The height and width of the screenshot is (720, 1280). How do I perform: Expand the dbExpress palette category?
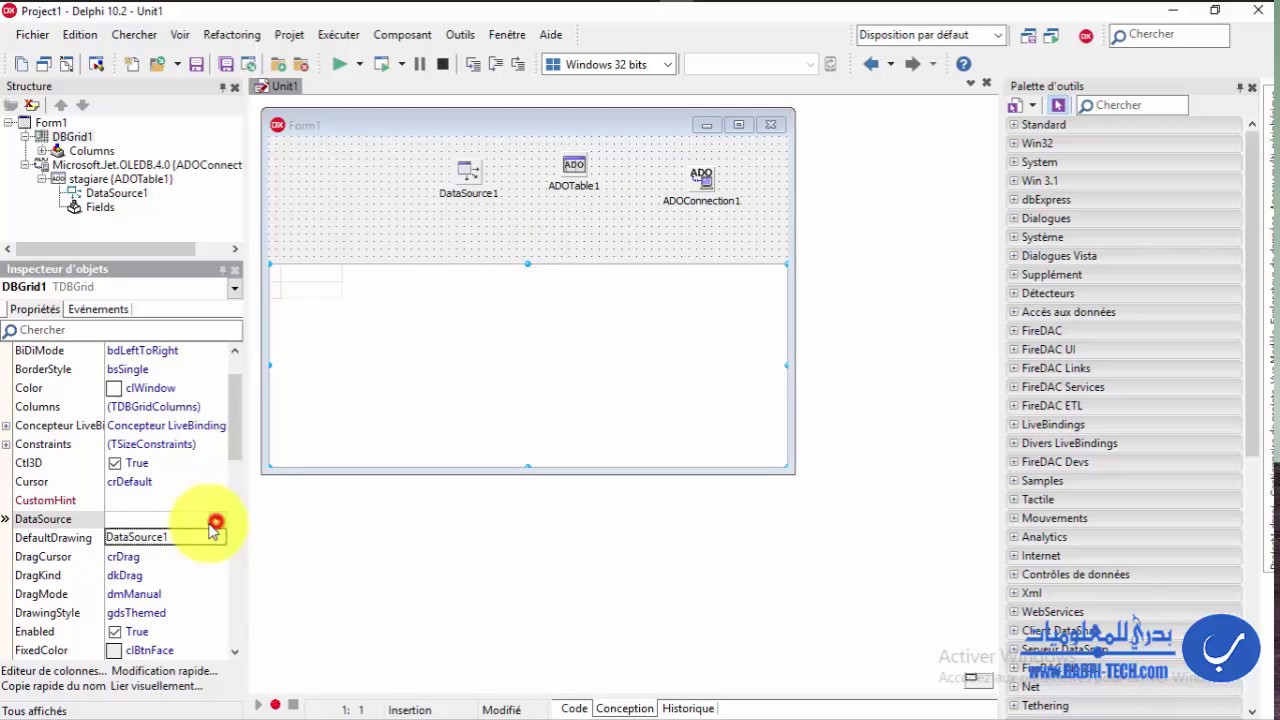pyautogui.click(x=1014, y=200)
